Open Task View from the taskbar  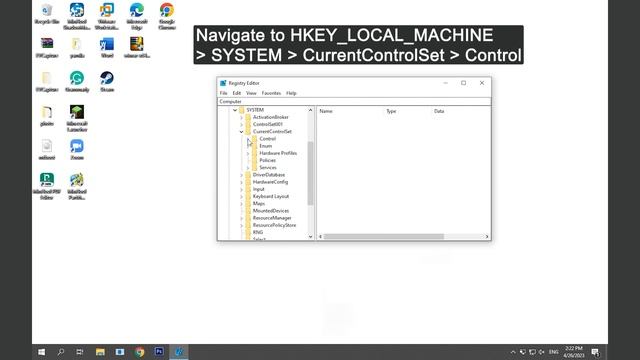coord(80,352)
